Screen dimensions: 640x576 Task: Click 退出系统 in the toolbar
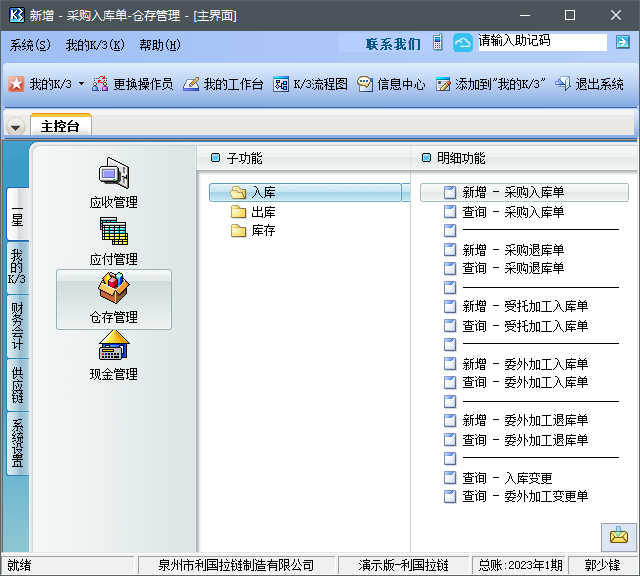(589, 85)
